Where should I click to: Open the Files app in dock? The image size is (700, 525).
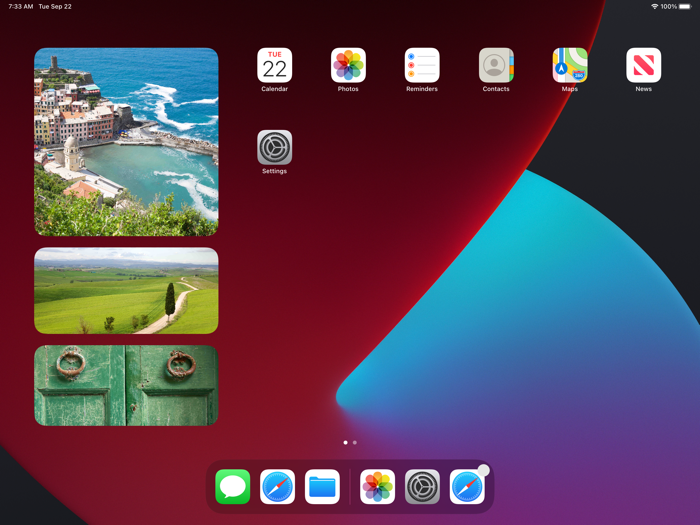(322, 487)
